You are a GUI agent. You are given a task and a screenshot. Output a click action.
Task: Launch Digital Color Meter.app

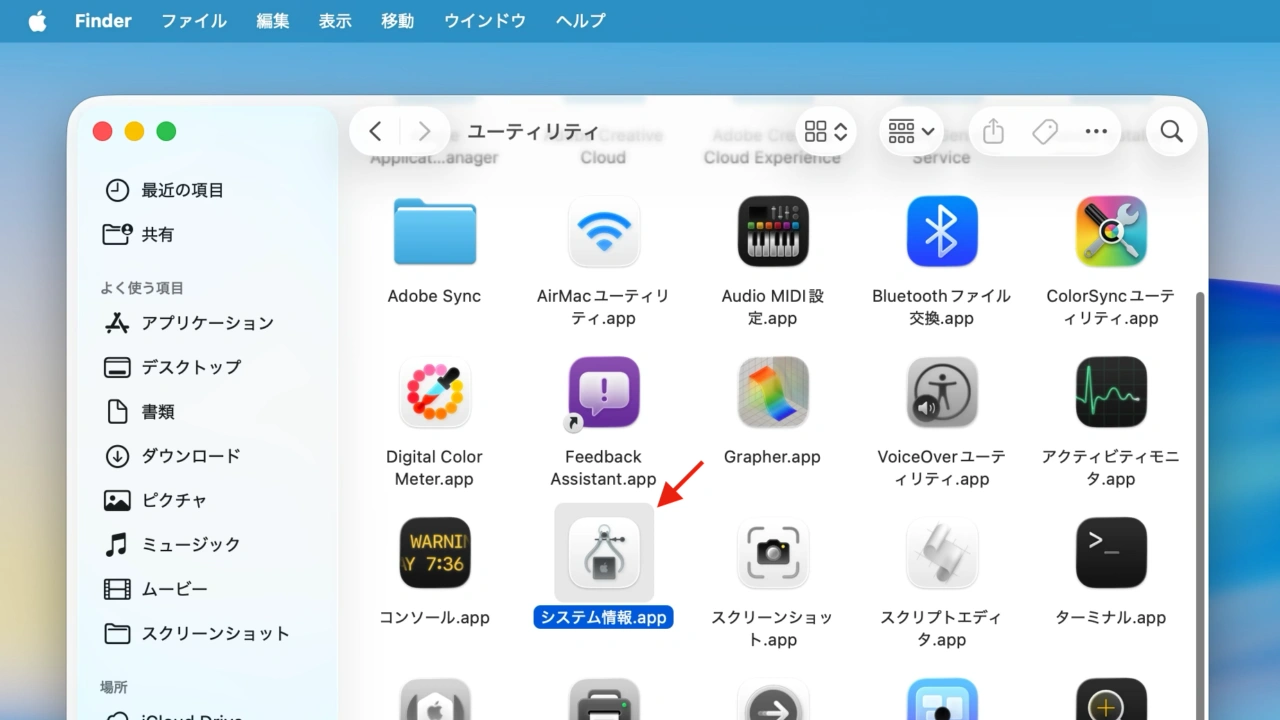434,392
